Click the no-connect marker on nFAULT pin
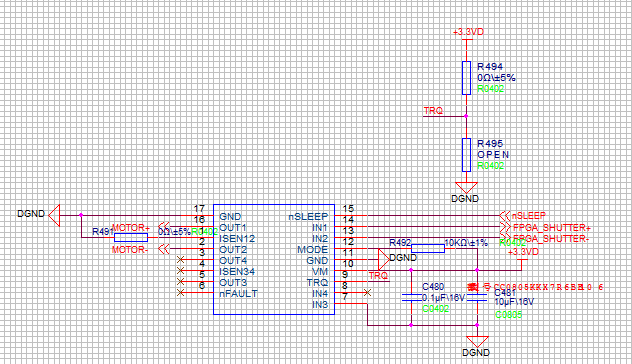632x364 pixels. (181, 293)
